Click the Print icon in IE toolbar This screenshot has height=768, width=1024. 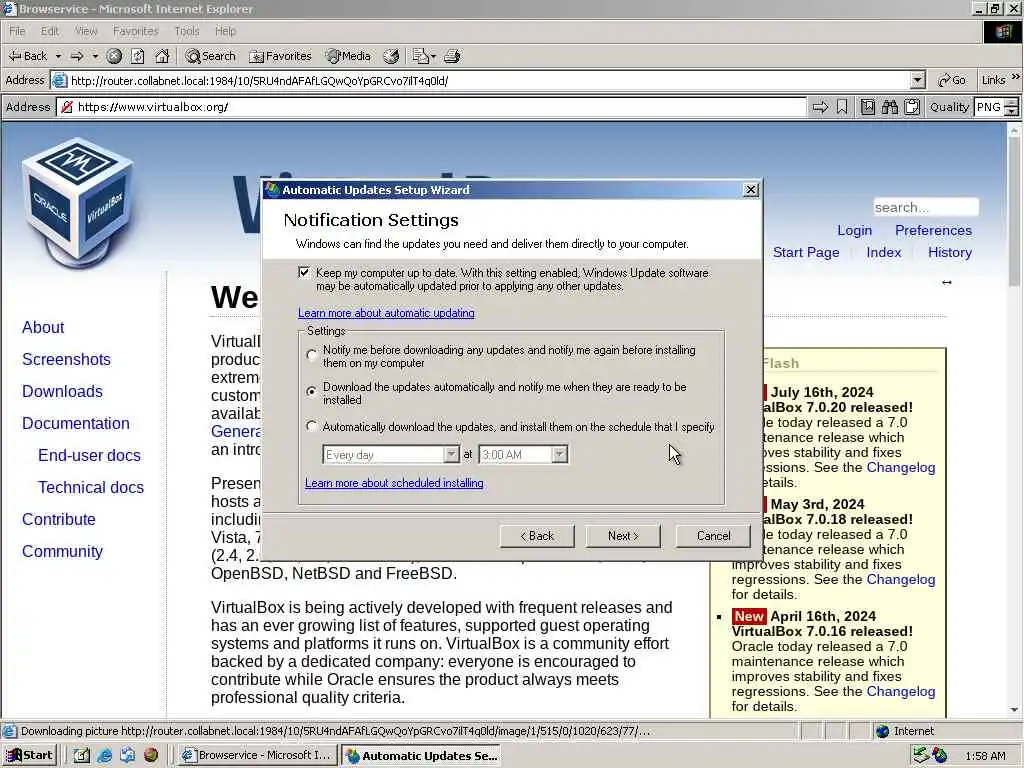pyautogui.click(x=453, y=56)
